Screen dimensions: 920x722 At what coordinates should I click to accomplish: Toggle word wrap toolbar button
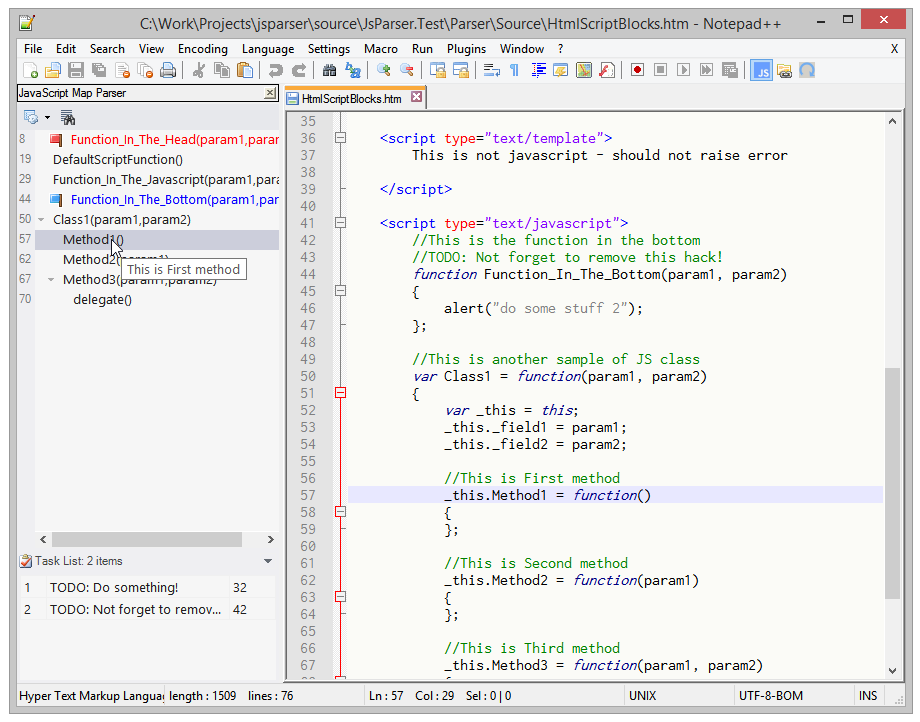(491, 70)
